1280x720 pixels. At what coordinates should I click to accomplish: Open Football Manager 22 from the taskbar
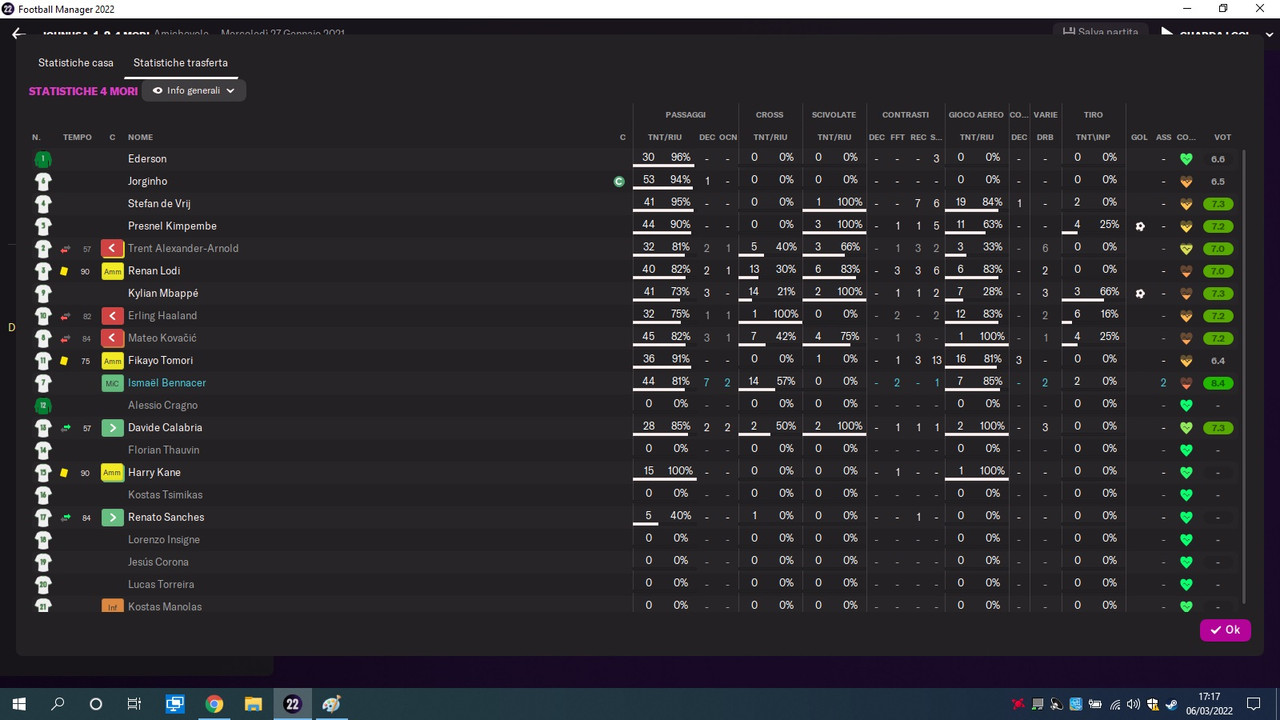coord(292,704)
